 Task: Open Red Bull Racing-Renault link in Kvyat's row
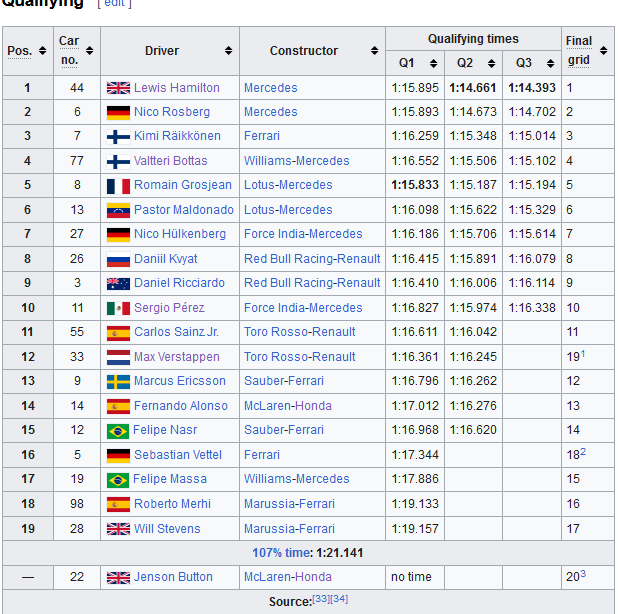pyautogui.click(x=312, y=259)
